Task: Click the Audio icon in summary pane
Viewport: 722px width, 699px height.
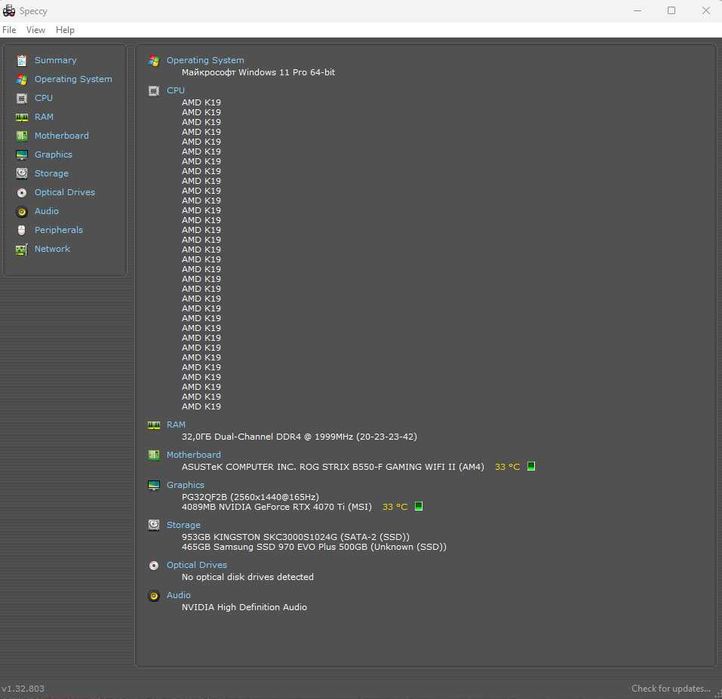Action: click(x=154, y=596)
